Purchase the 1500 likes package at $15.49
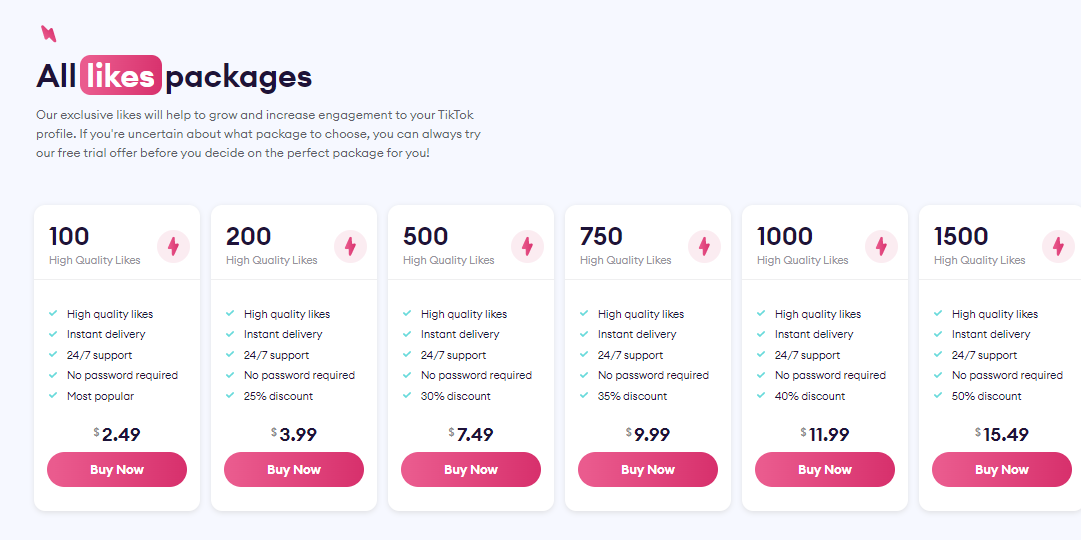 coord(1002,470)
